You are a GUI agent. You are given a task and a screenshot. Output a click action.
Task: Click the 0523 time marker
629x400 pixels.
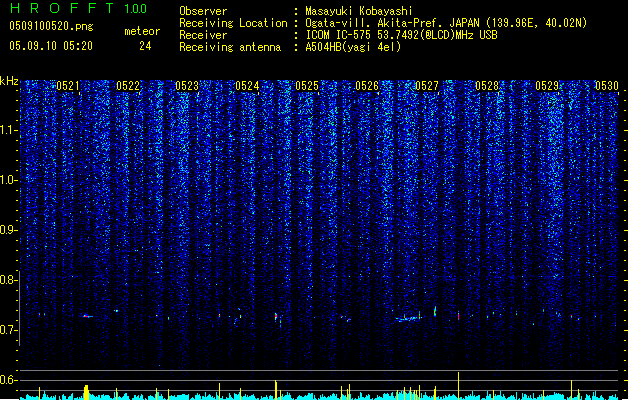pyautogui.click(x=187, y=86)
